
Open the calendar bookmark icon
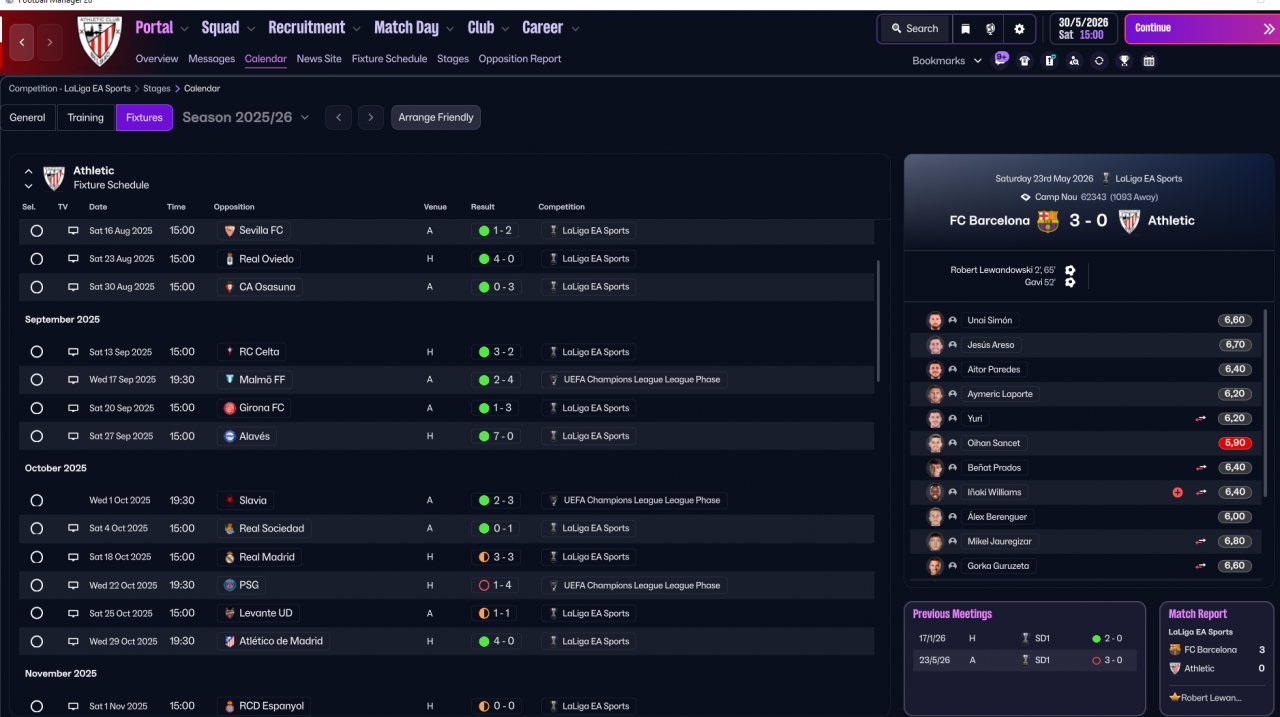pyautogui.click(x=1149, y=61)
